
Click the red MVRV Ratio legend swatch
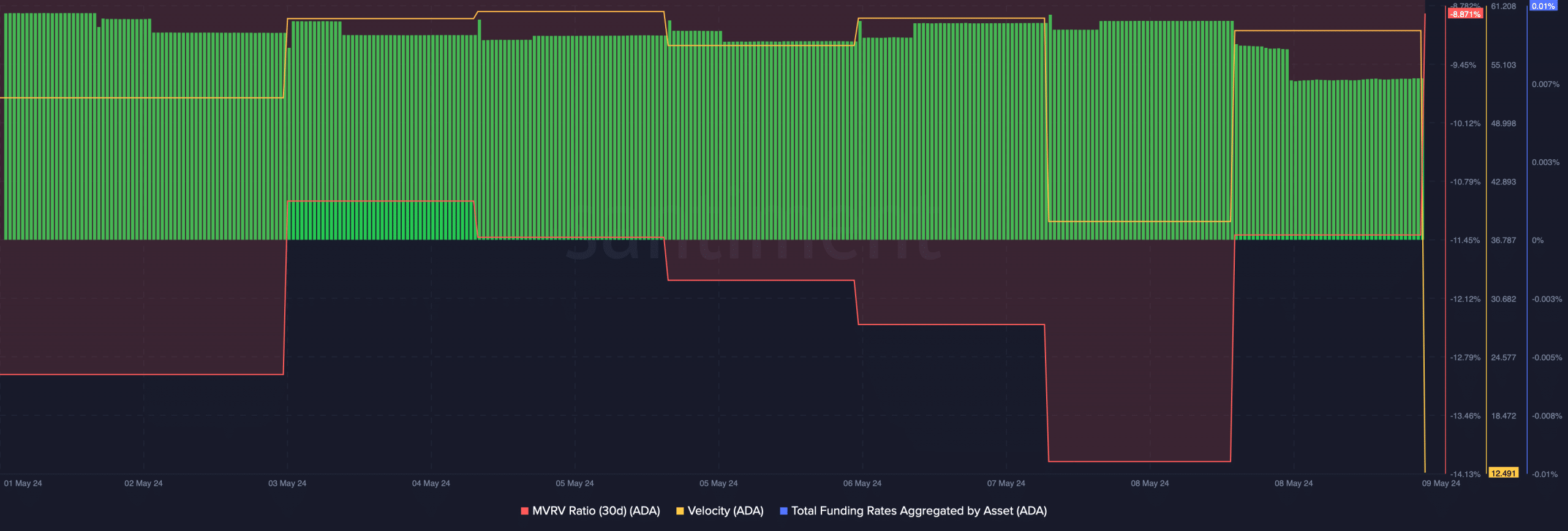click(x=524, y=511)
